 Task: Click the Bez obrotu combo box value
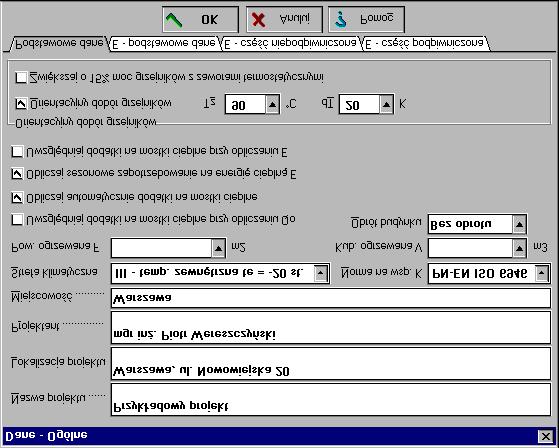pos(471,225)
